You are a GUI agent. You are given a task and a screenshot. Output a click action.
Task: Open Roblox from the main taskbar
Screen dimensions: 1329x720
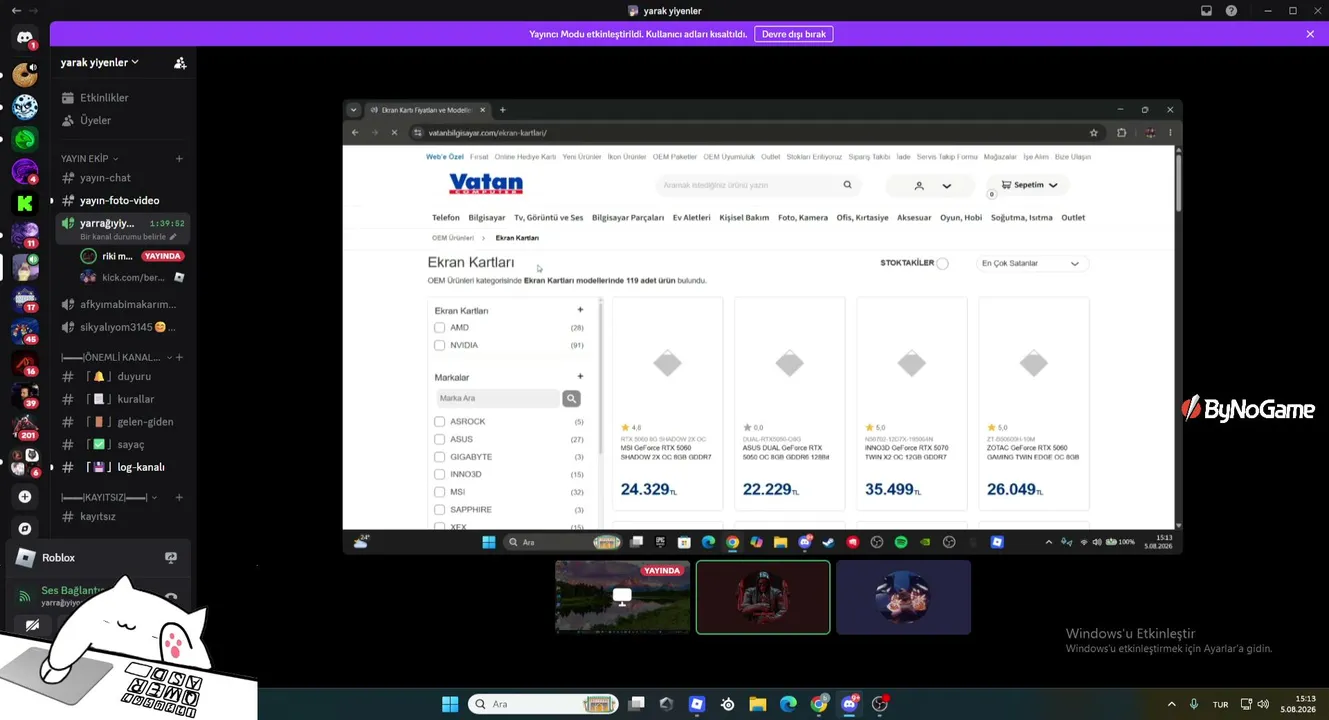697,704
